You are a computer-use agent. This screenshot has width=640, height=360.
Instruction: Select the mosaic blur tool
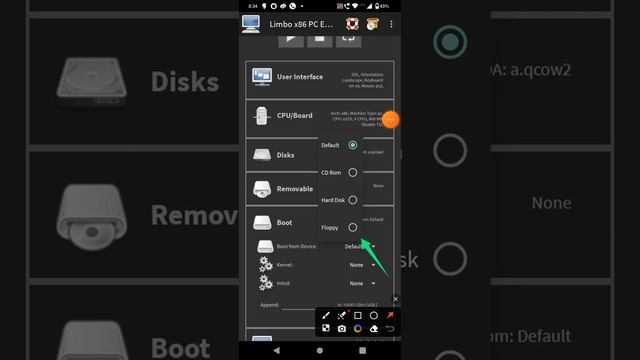point(326,329)
